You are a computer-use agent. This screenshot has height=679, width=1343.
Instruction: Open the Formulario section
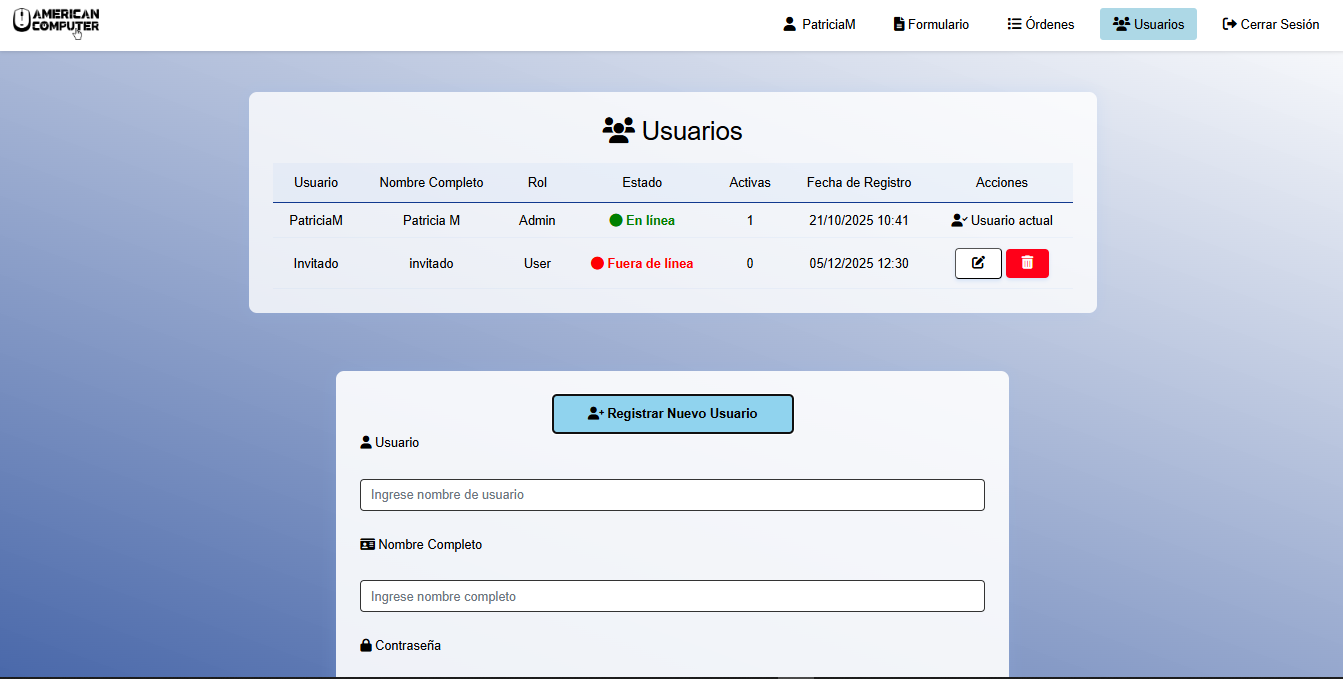[937, 23]
